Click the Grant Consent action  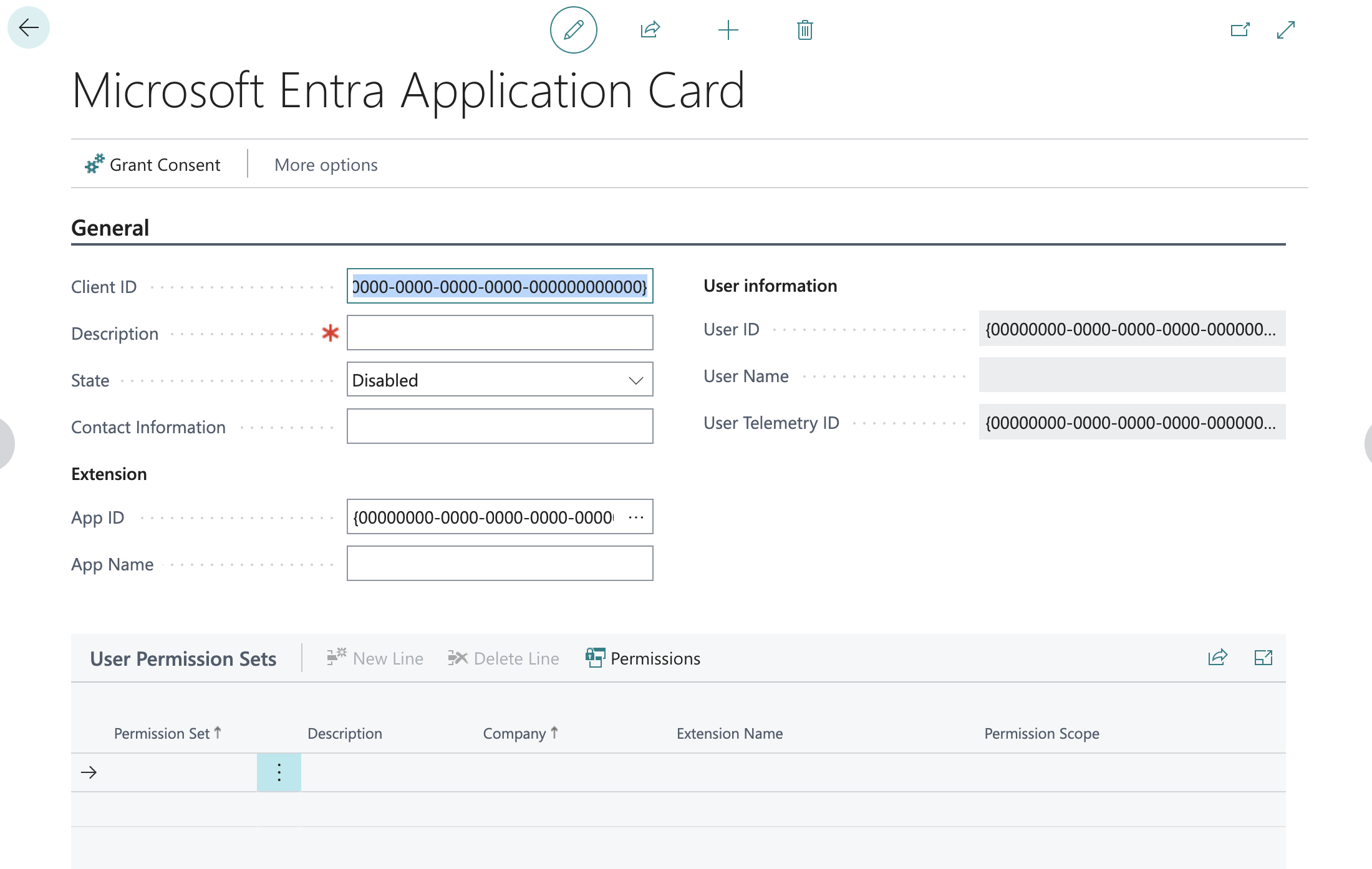pyautogui.click(x=153, y=165)
